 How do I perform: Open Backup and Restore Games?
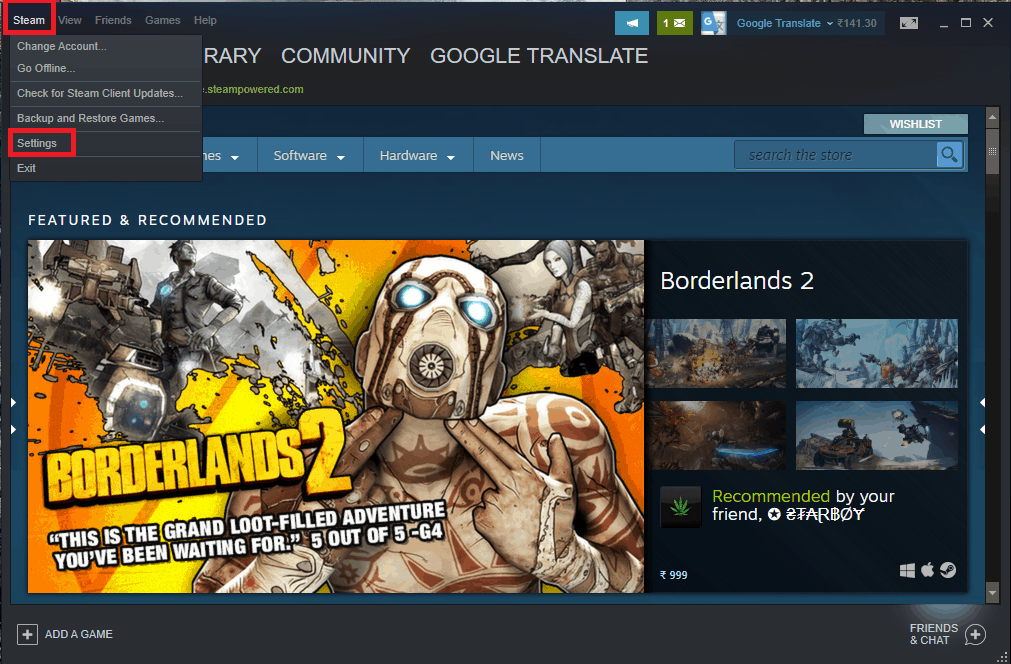[90, 119]
